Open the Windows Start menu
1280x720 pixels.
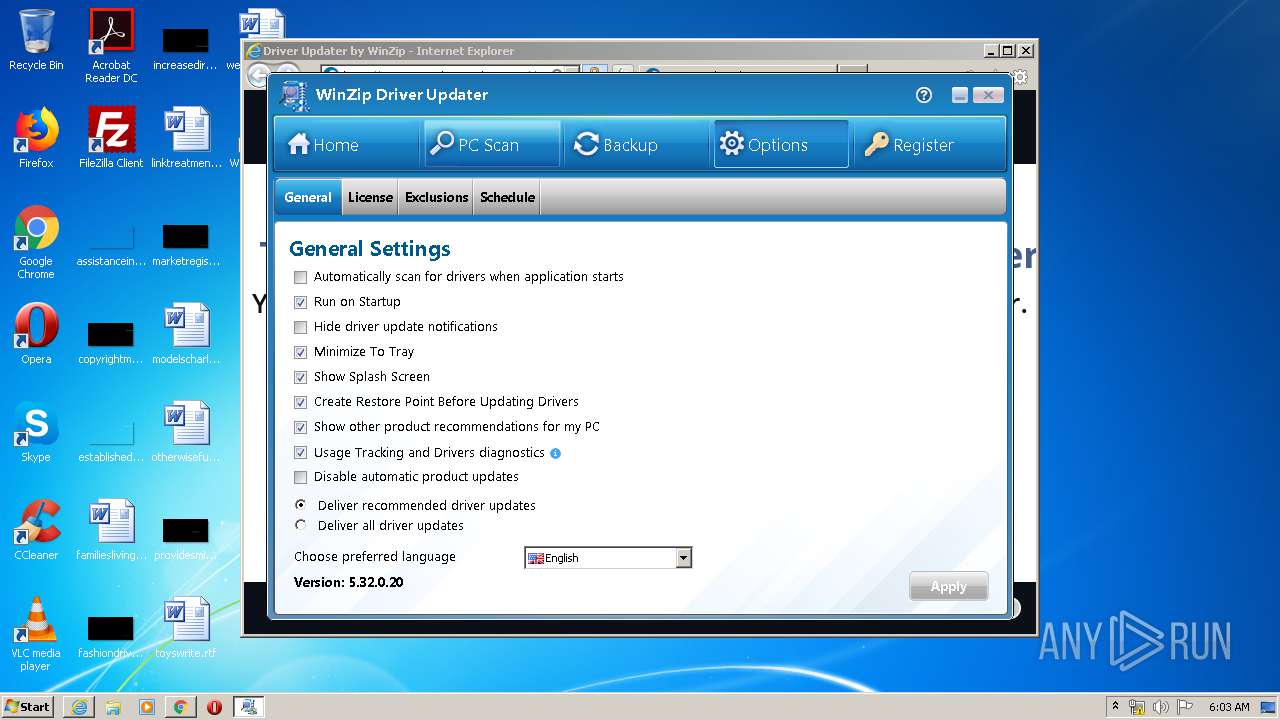[x=28, y=707]
